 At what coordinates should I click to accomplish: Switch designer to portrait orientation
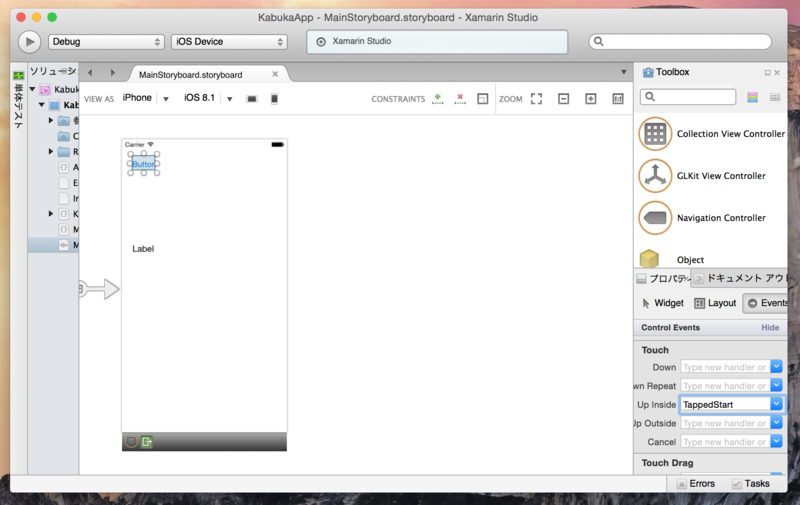click(274, 99)
